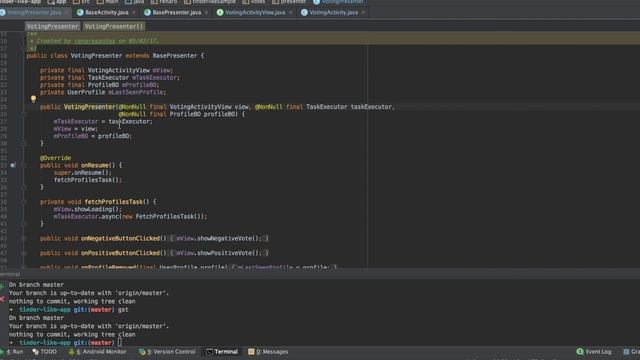640x360 pixels.
Task: Click the VotingPresenter class breadcrumb
Action: pyautogui.click(x=52, y=26)
